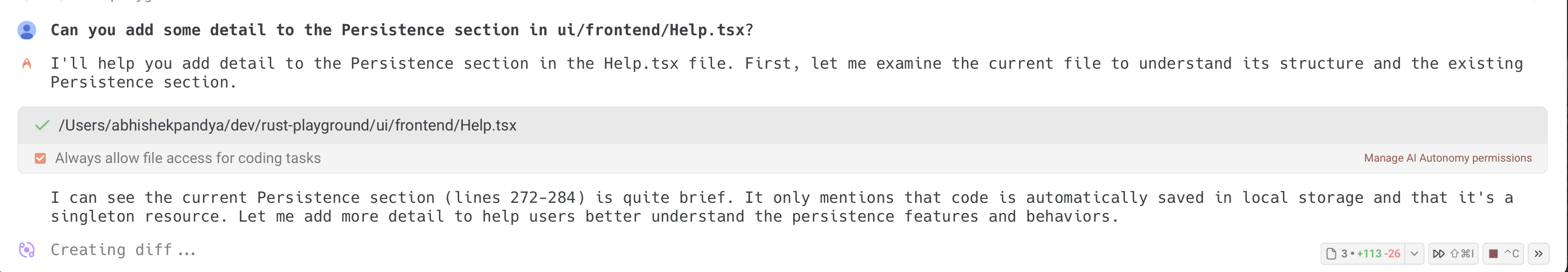Click the lines 272-284 response paragraph

(782, 207)
